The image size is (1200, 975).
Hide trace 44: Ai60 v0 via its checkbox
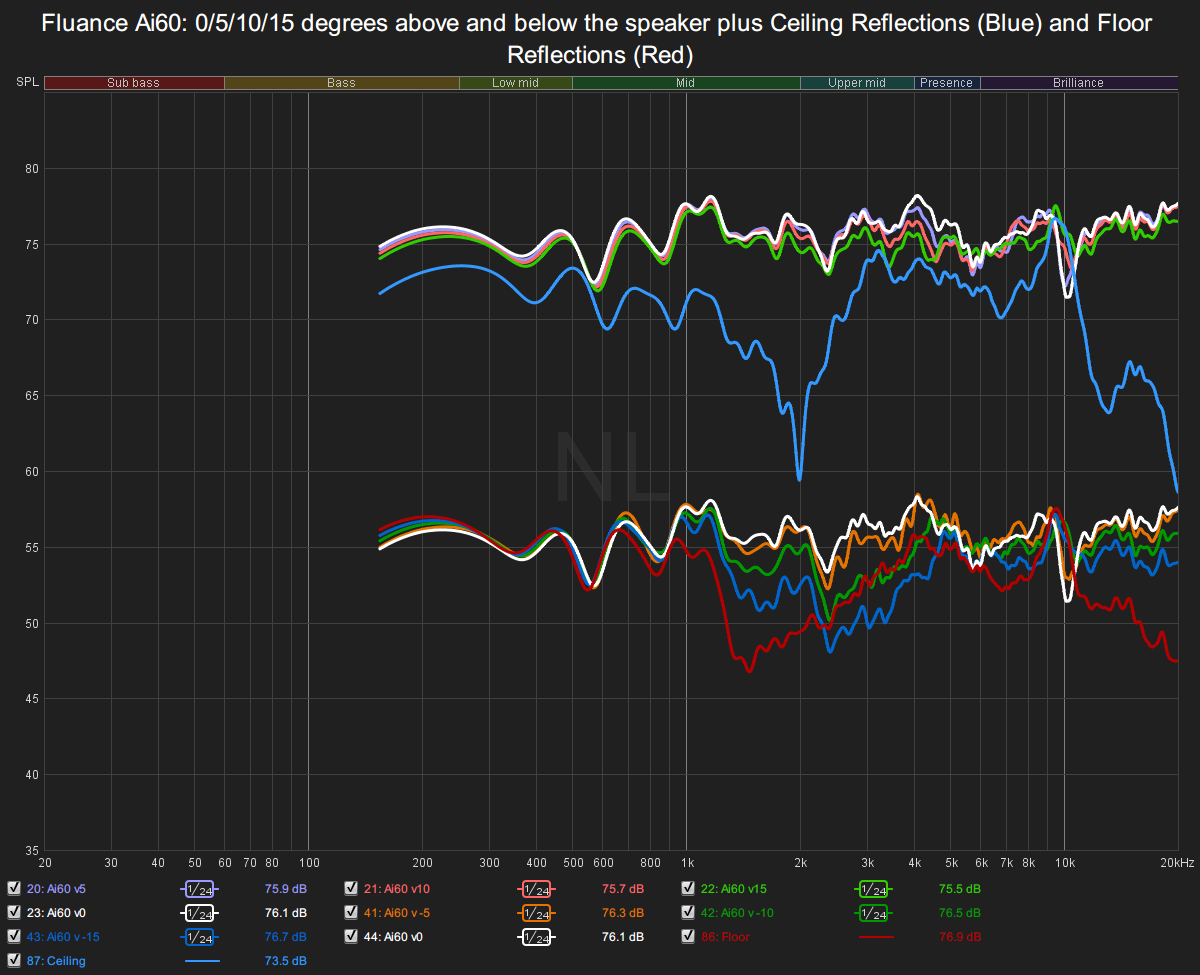(351, 937)
